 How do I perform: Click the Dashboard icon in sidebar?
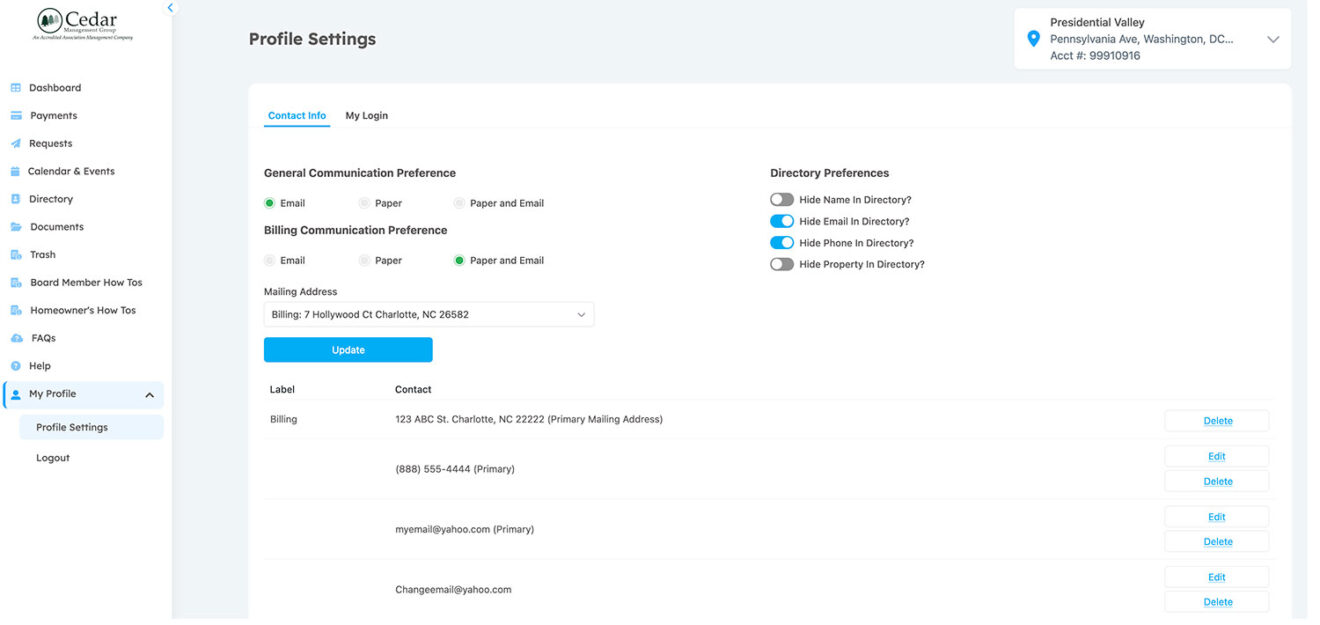point(16,88)
